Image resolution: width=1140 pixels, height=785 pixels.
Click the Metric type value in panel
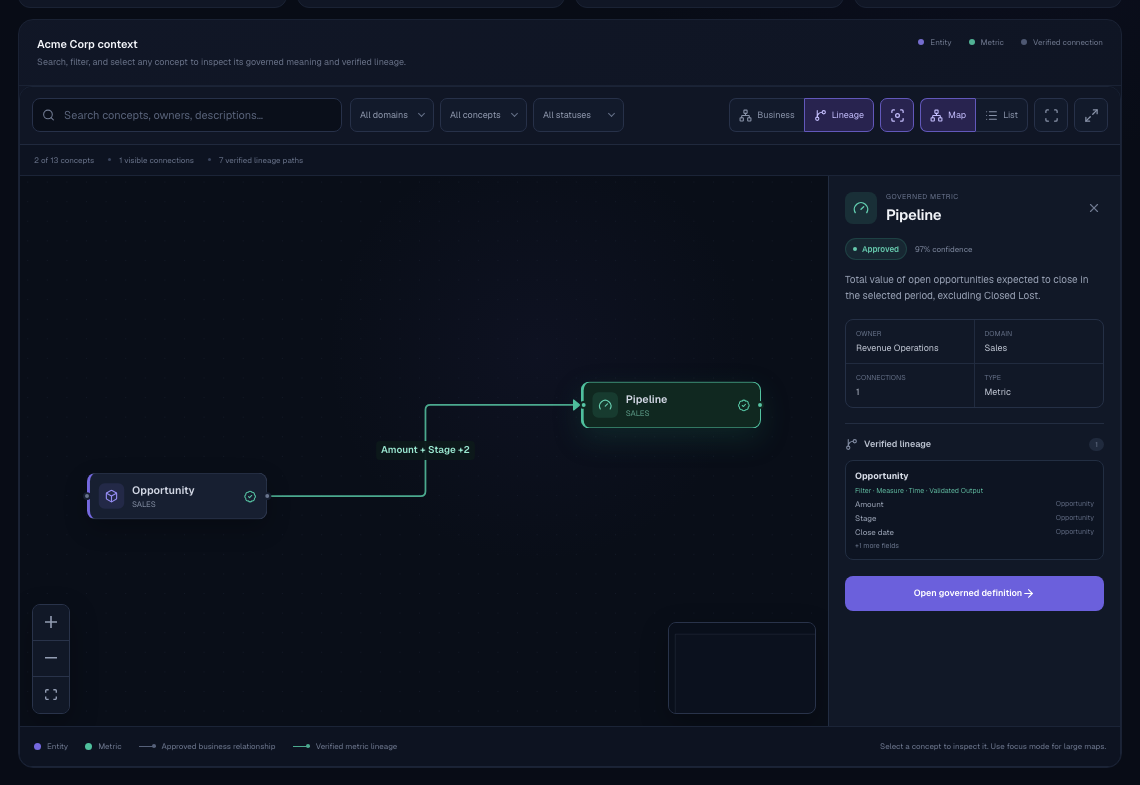coord(998,392)
